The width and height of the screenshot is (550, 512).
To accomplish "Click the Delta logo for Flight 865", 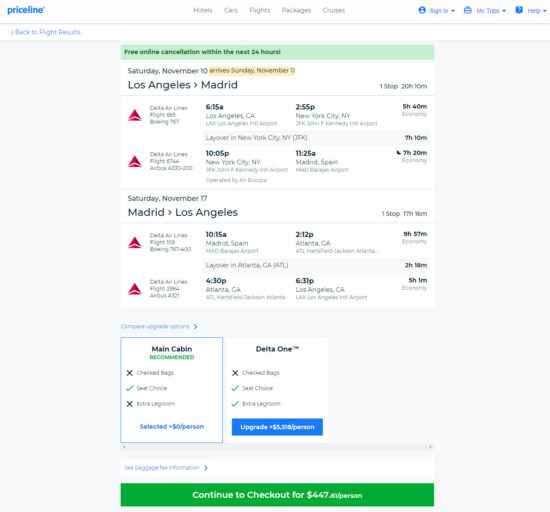I will pyautogui.click(x=135, y=115).
